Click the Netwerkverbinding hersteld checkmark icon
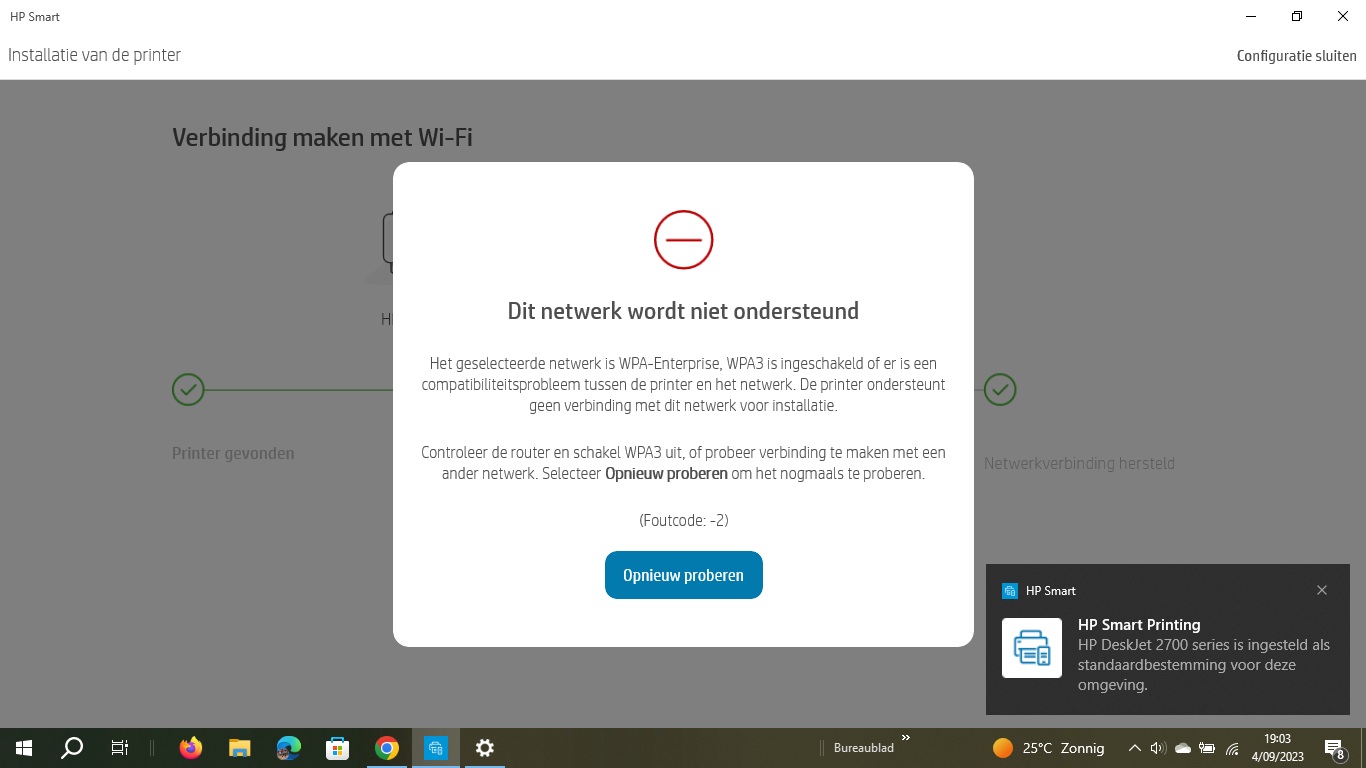The image size is (1366, 768). (x=1000, y=389)
